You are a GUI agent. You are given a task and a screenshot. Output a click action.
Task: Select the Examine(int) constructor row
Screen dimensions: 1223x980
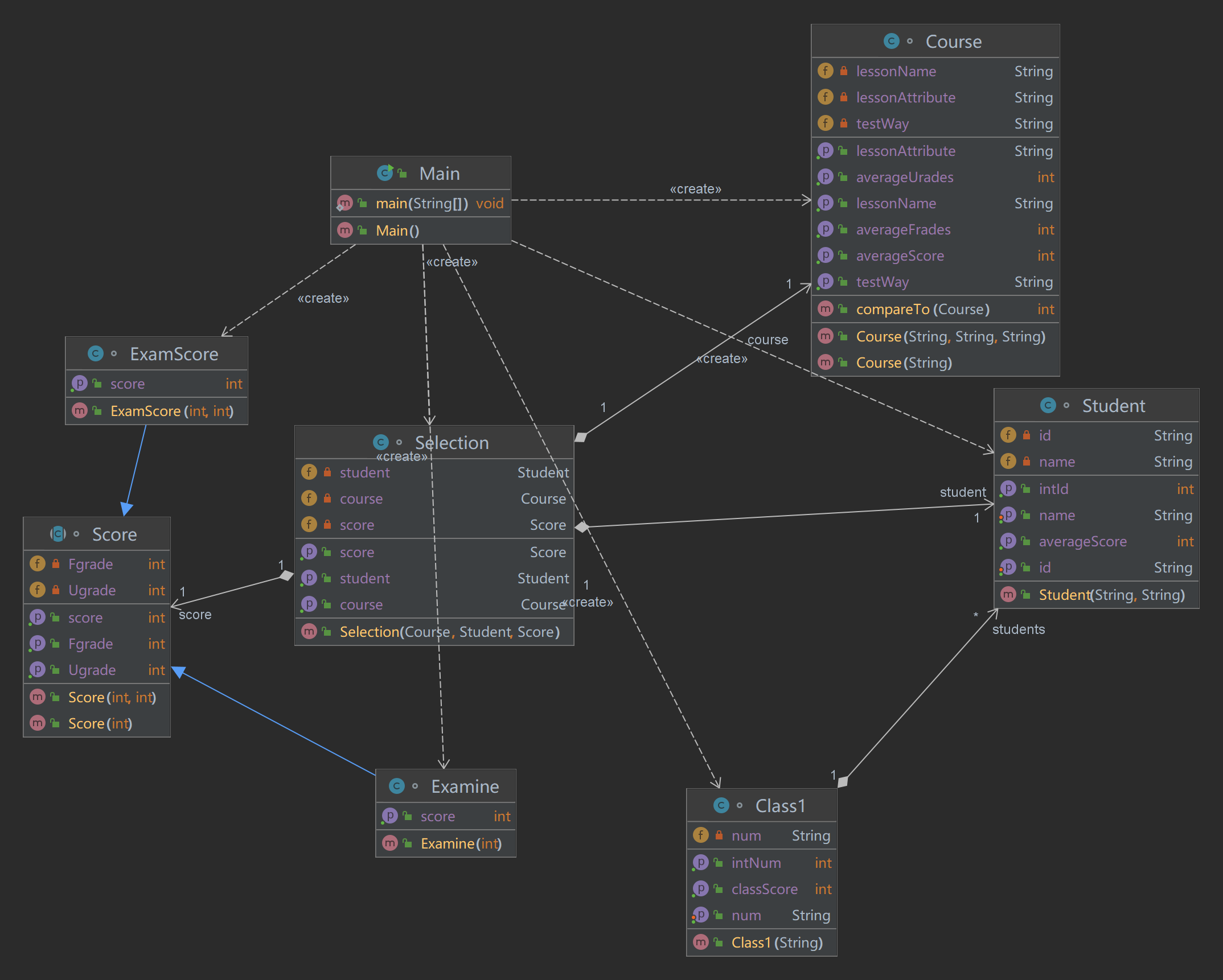(461, 843)
